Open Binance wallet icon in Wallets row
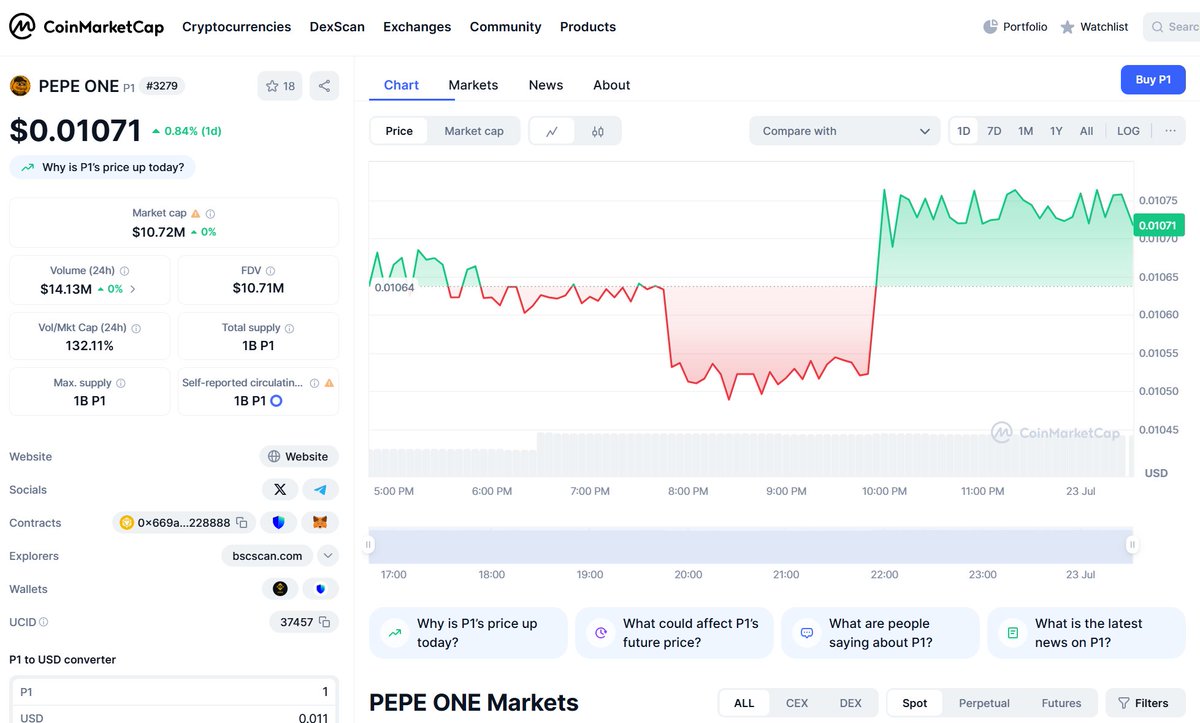 click(x=280, y=589)
